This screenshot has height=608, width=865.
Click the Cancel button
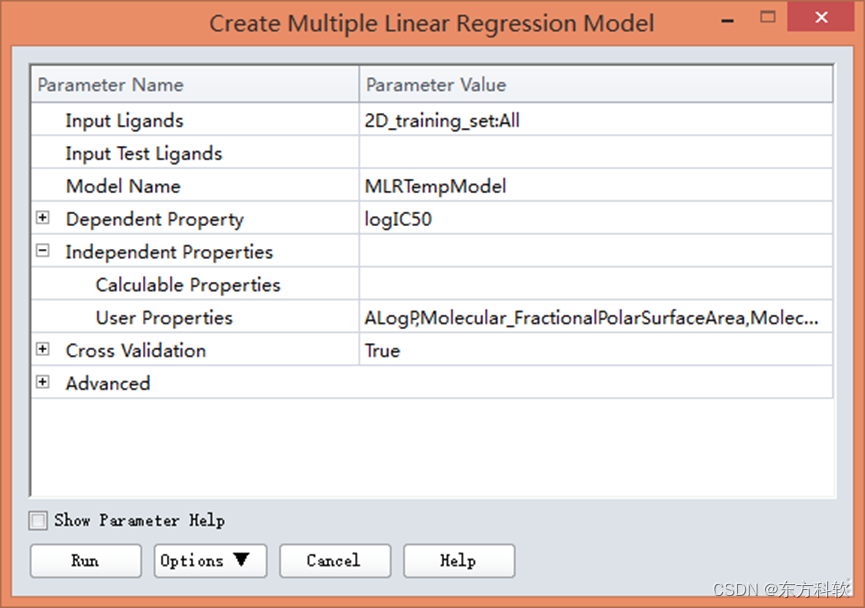335,561
